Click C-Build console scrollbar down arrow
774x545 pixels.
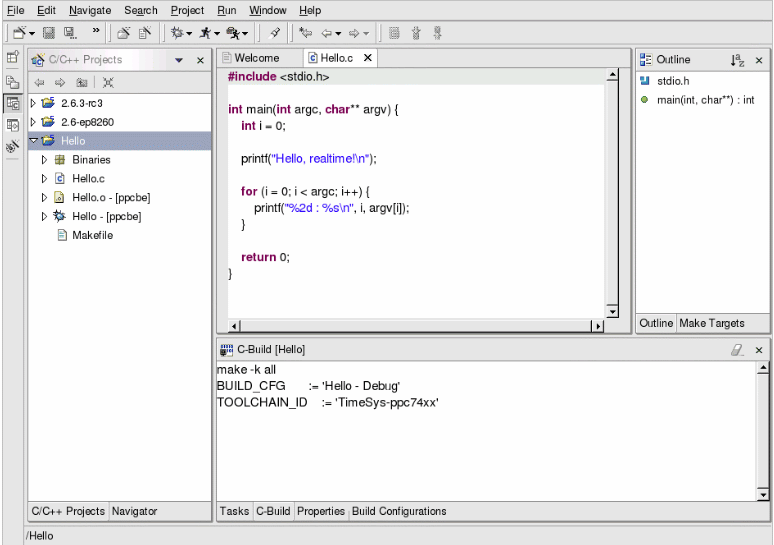(x=763, y=495)
